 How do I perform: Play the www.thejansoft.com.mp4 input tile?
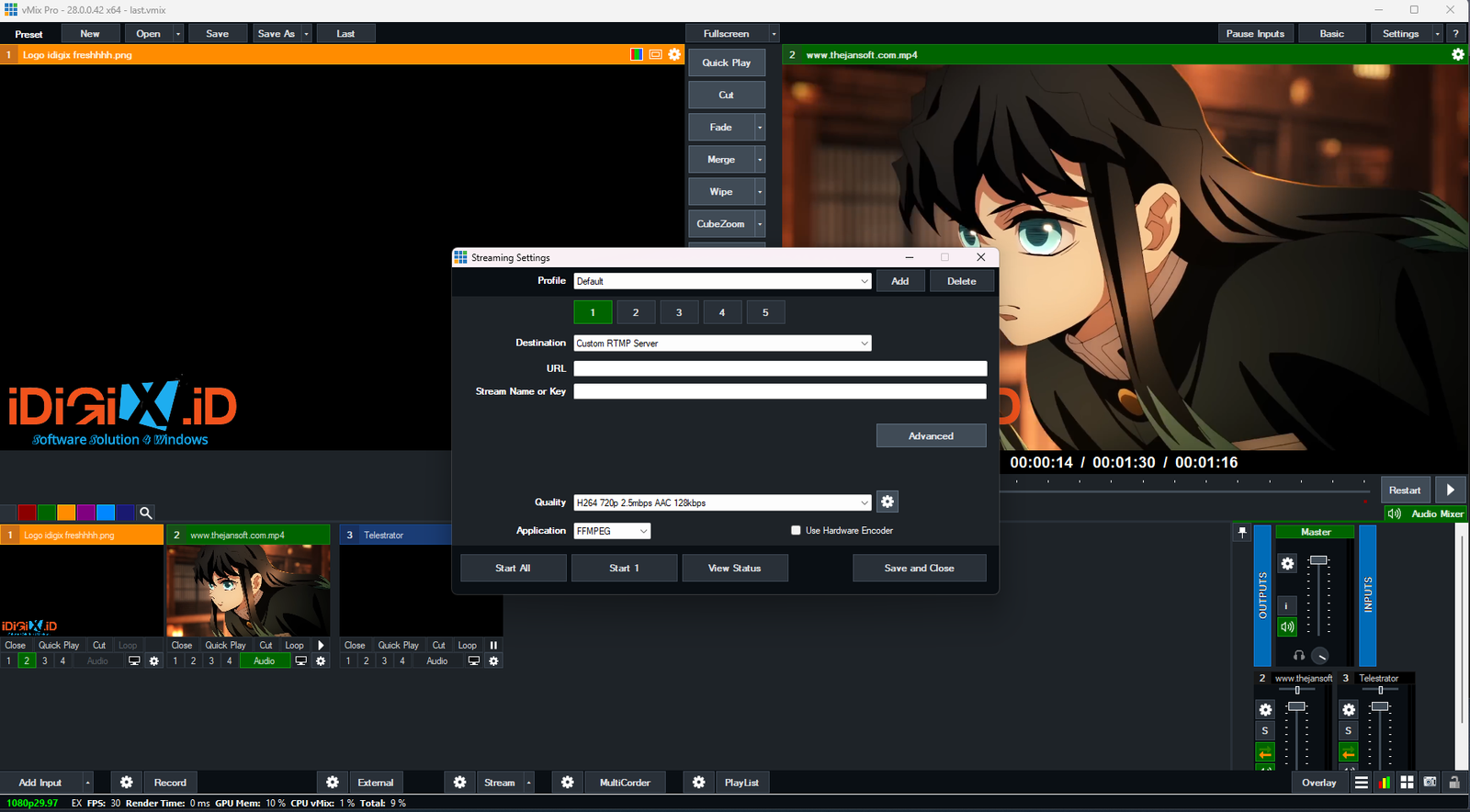tap(321, 645)
